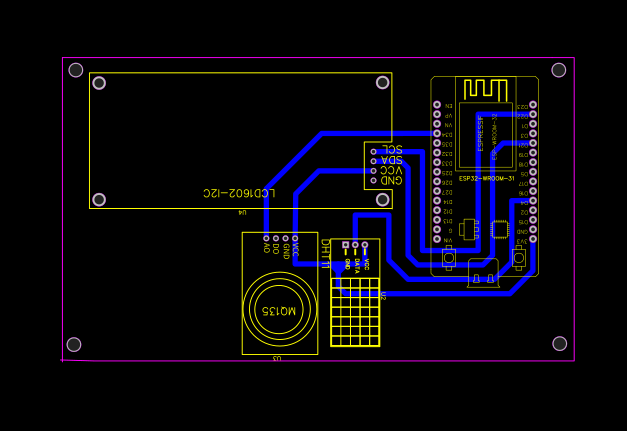Click the MQ135 VCC pad
The width and height of the screenshot is (627, 431).
point(295,239)
